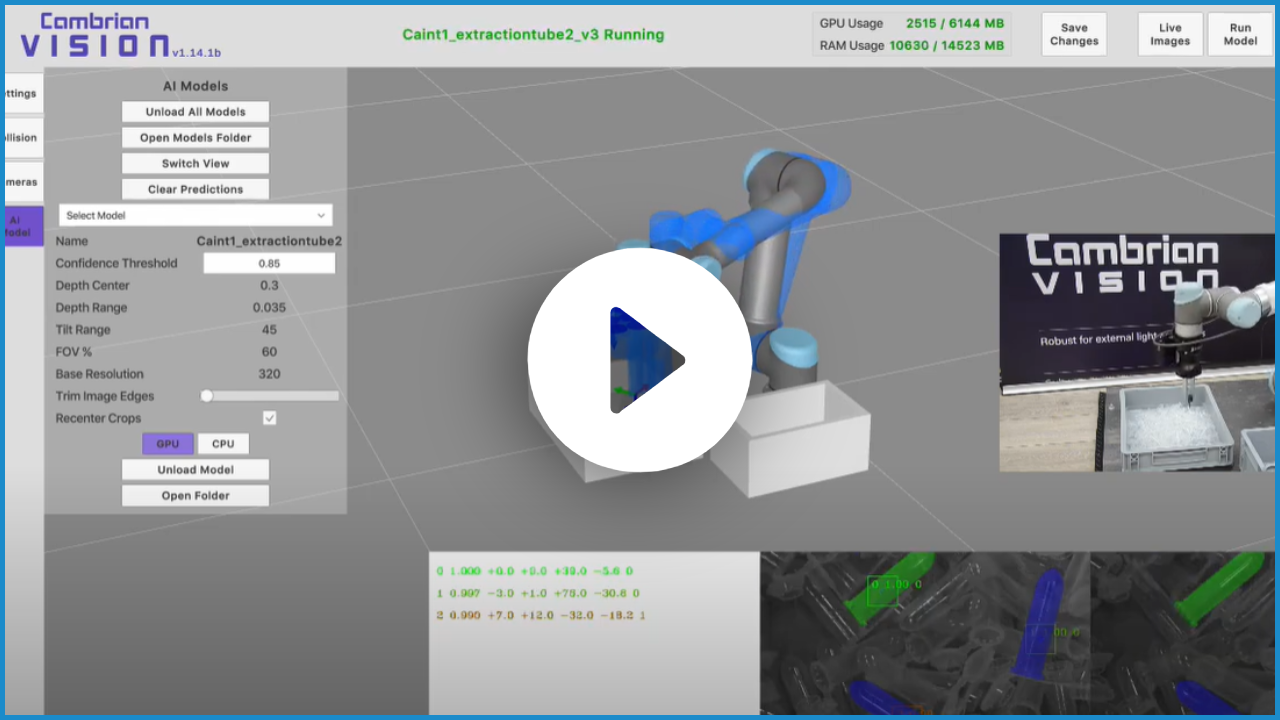Select CPU processing mode
This screenshot has height=720, width=1280.
[223, 444]
